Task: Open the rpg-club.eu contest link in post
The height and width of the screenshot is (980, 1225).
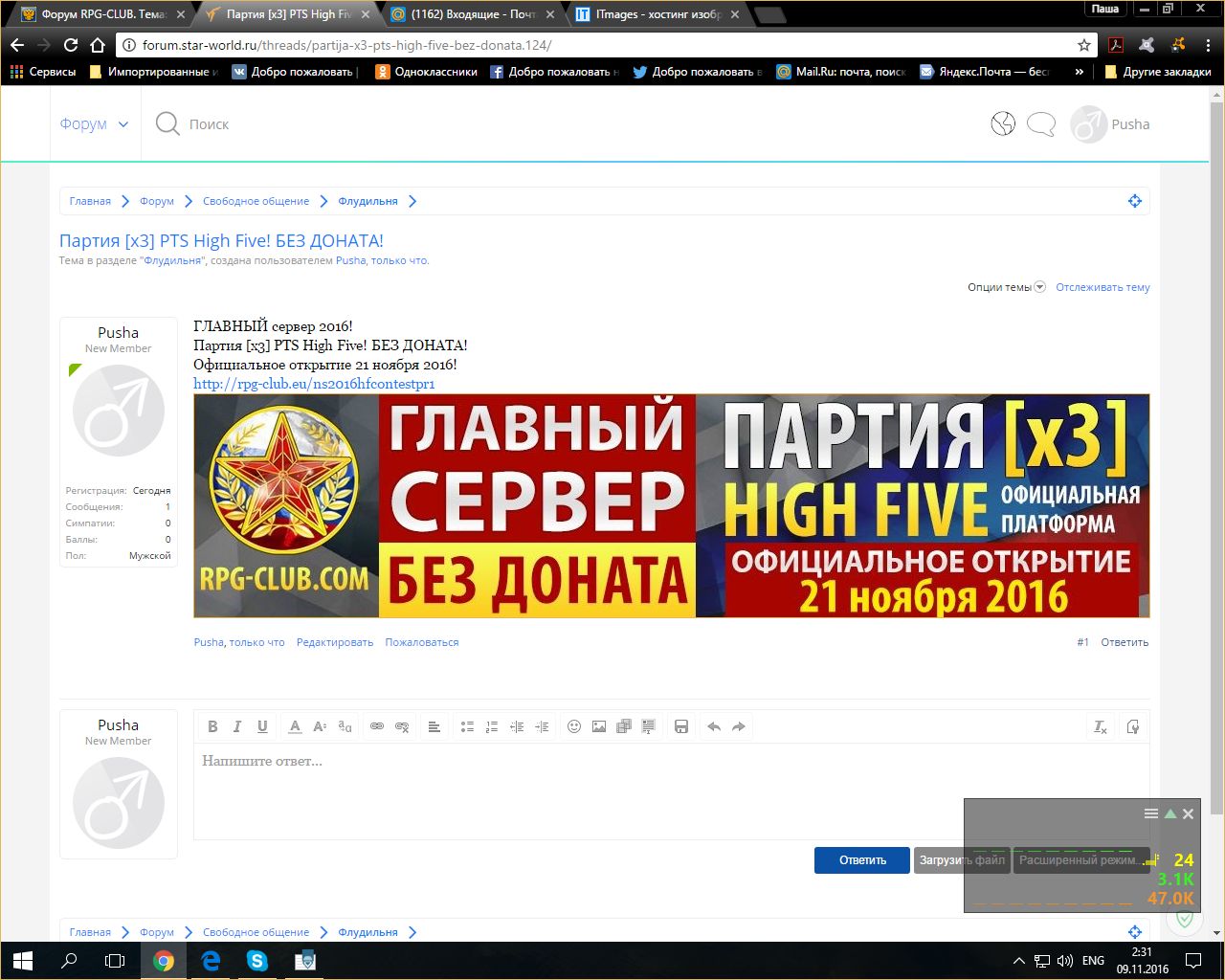Action: click(314, 384)
